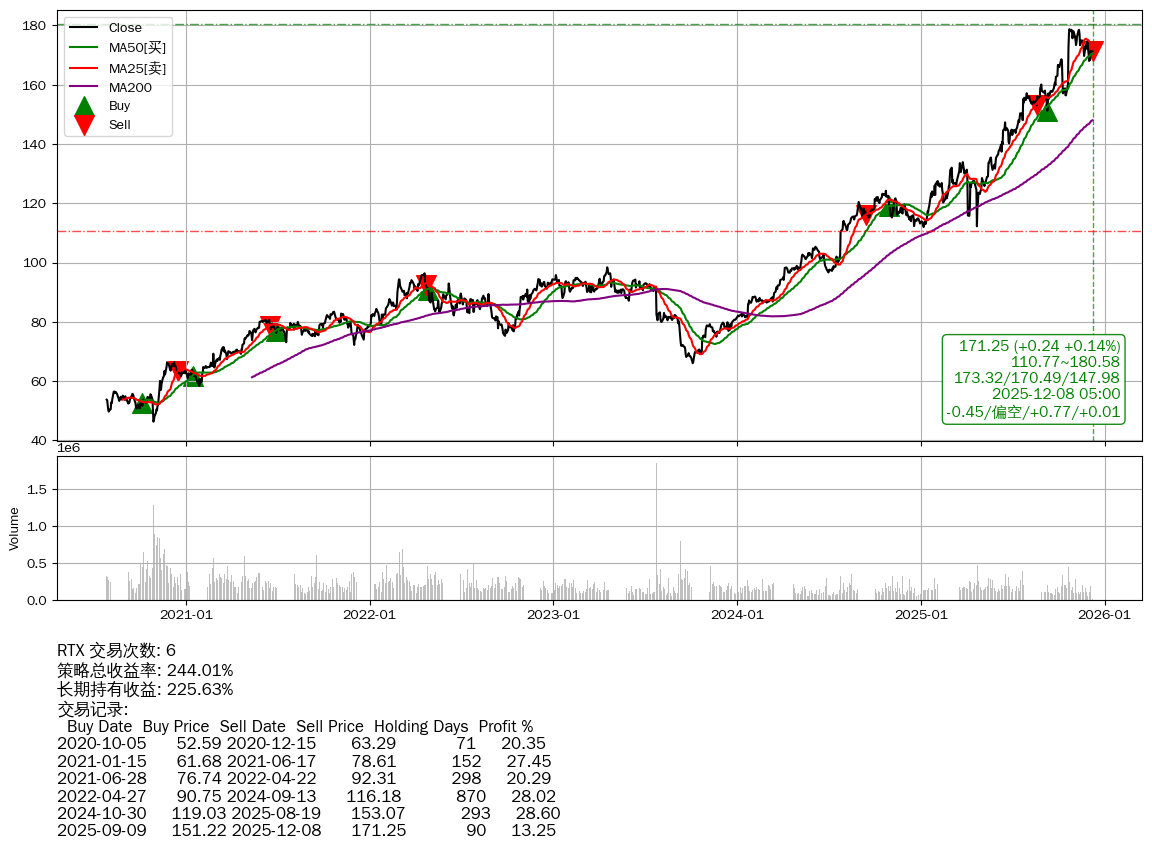Click the green Buy triangle in the legend
1152x849 pixels.
[x=85, y=106]
